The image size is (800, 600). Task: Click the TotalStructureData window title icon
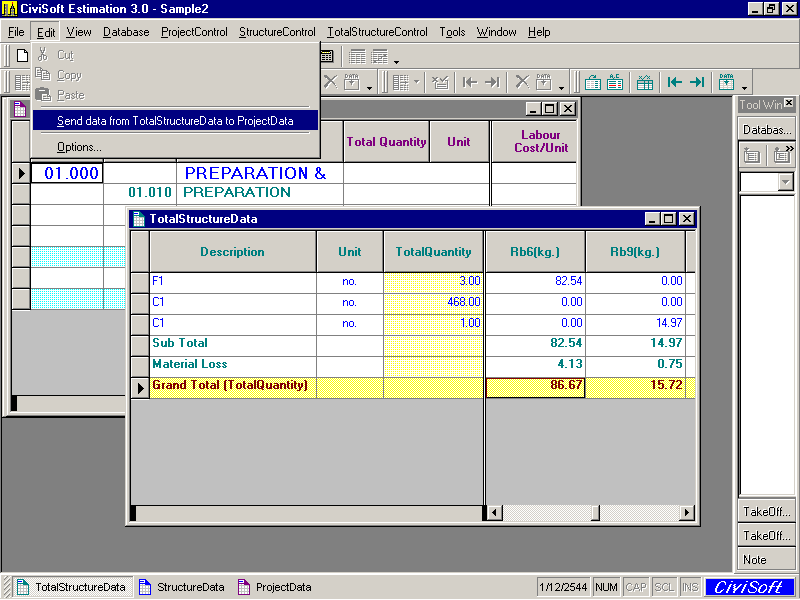tap(139, 219)
